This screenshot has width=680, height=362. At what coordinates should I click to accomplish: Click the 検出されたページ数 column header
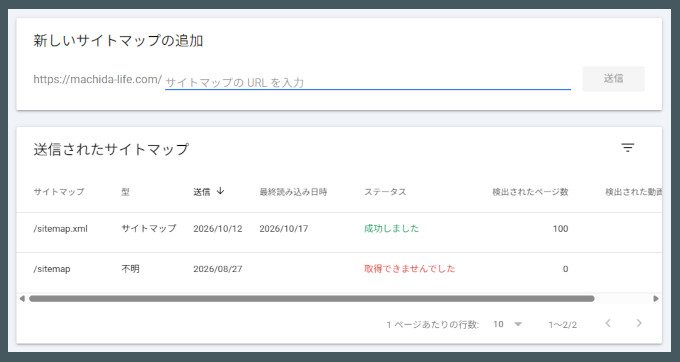click(530, 192)
